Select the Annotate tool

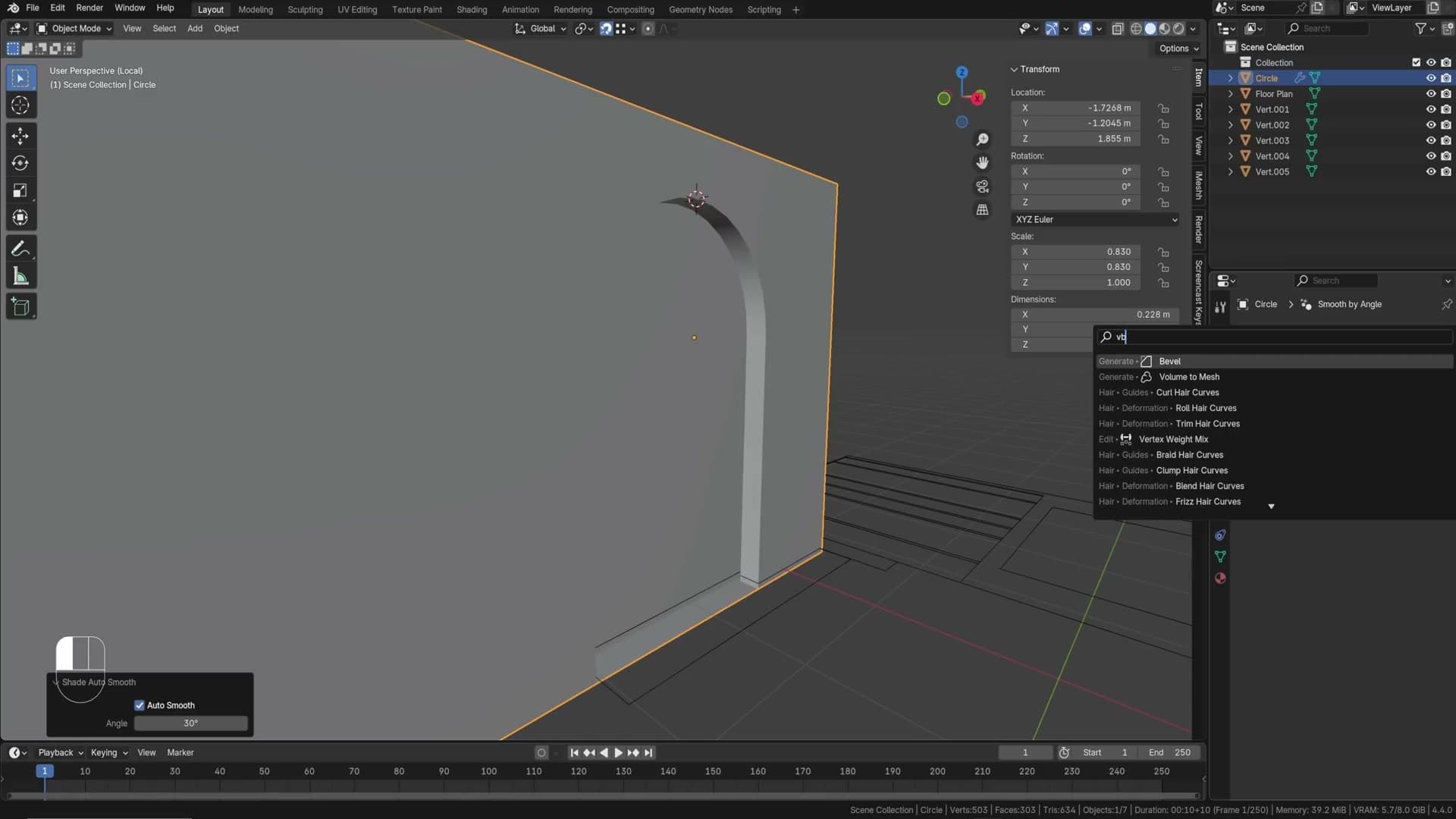point(20,249)
